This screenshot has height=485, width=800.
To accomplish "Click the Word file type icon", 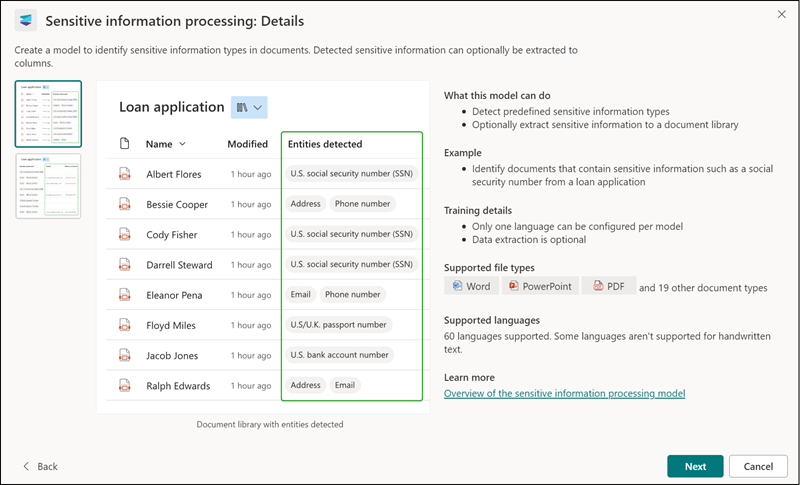I will (x=457, y=286).
